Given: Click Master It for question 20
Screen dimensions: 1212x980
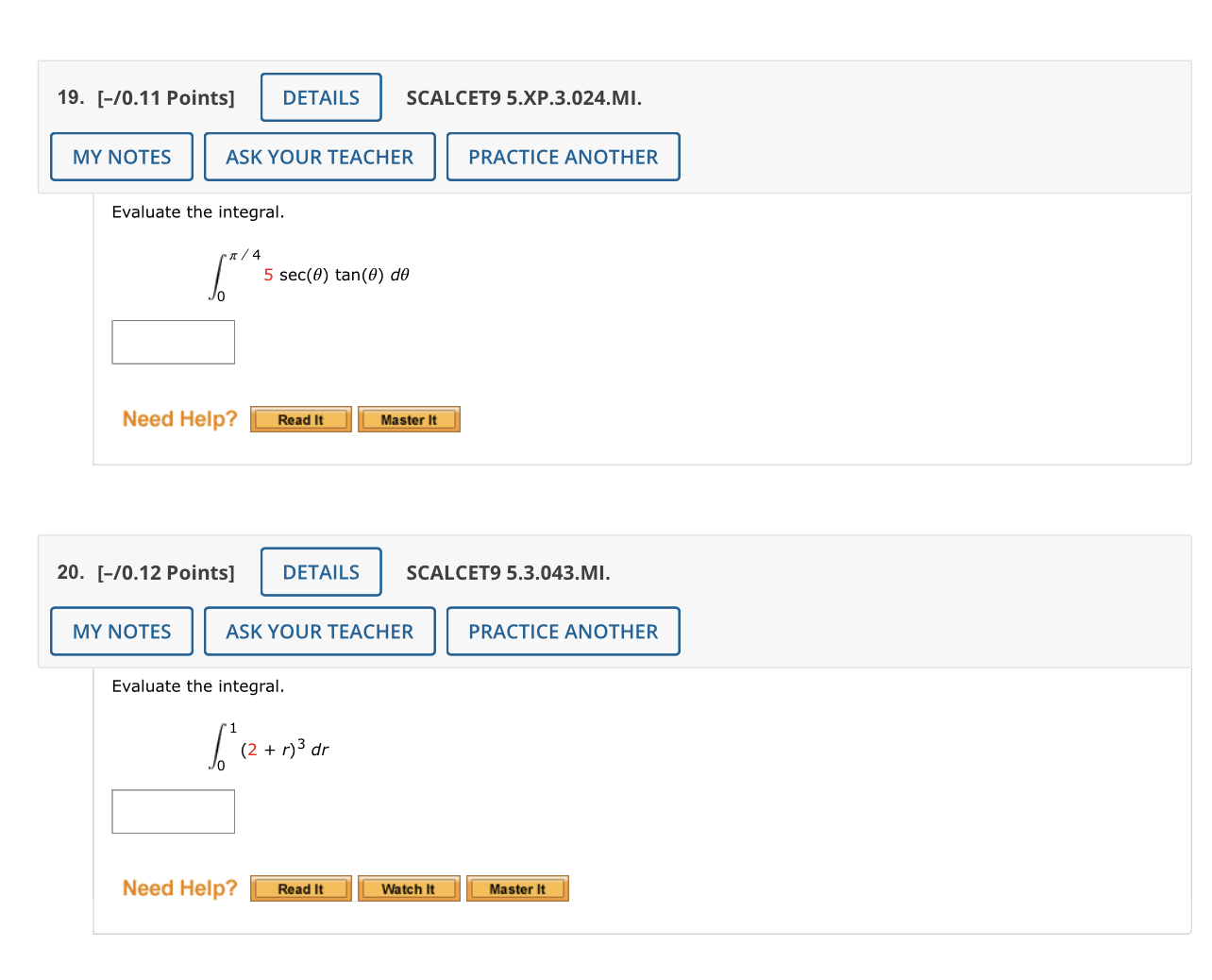Looking at the screenshot, I should point(517,888).
